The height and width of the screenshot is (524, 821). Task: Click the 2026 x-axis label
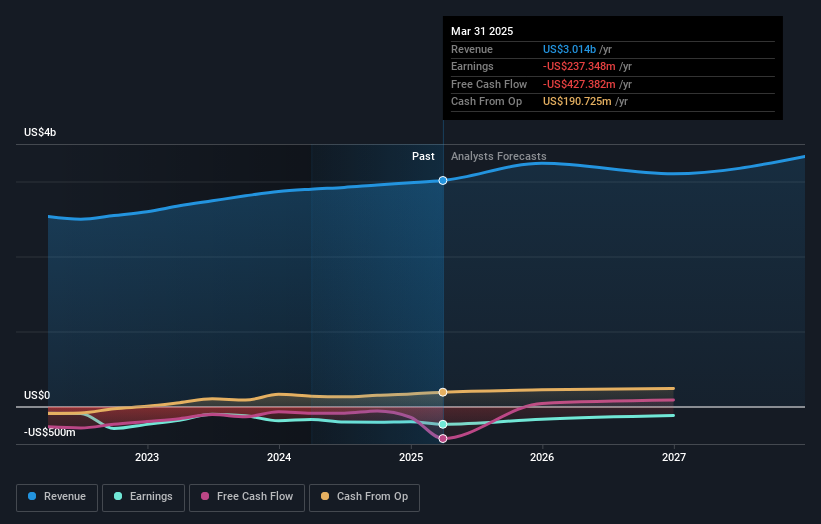point(542,457)
